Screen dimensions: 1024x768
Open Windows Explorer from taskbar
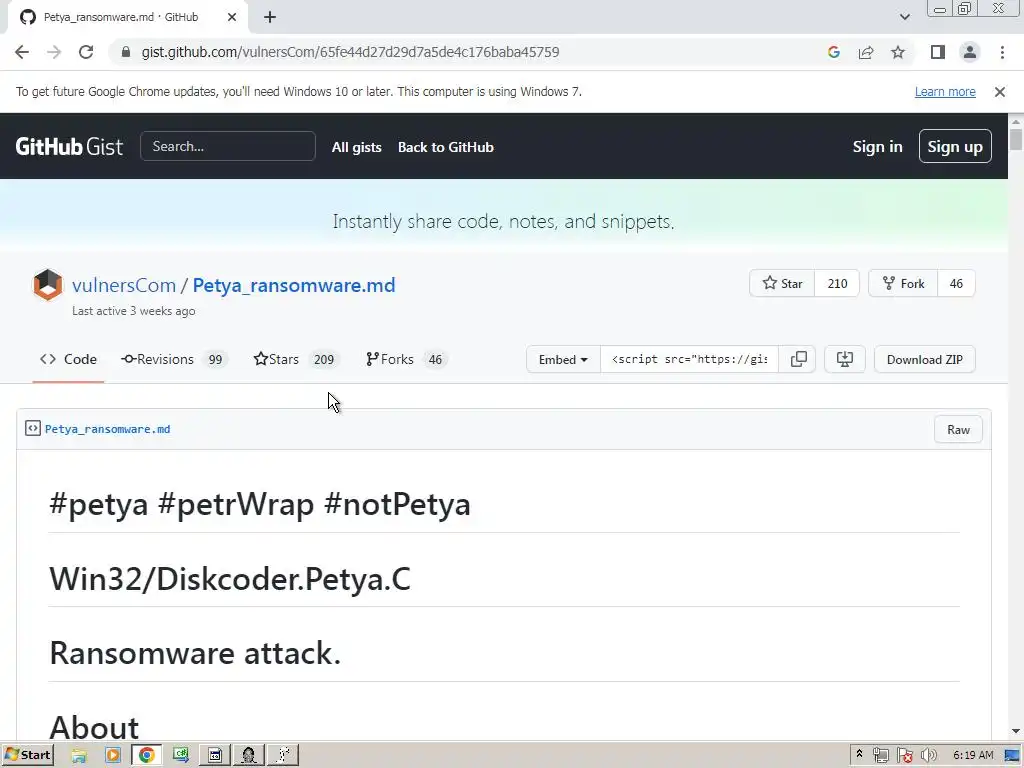[x=79, y=756]
